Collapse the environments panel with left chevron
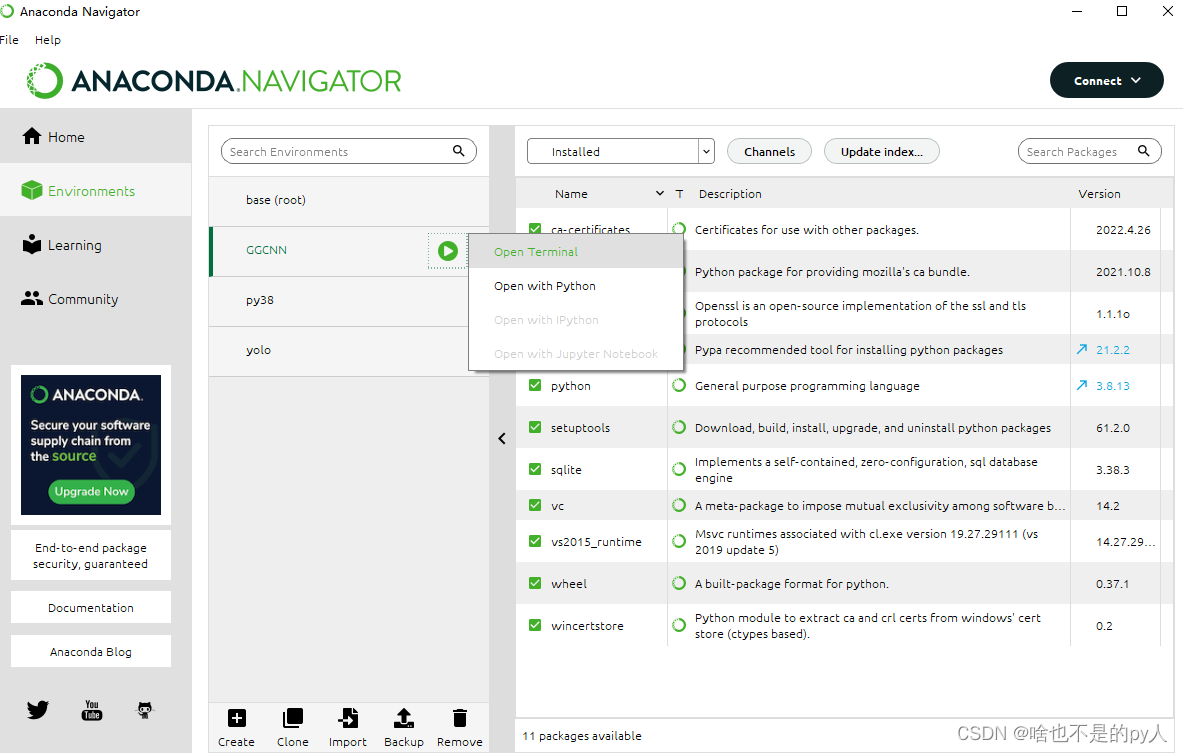The image size is (1183, 753). pyautogui.click(x=502, y=438)
